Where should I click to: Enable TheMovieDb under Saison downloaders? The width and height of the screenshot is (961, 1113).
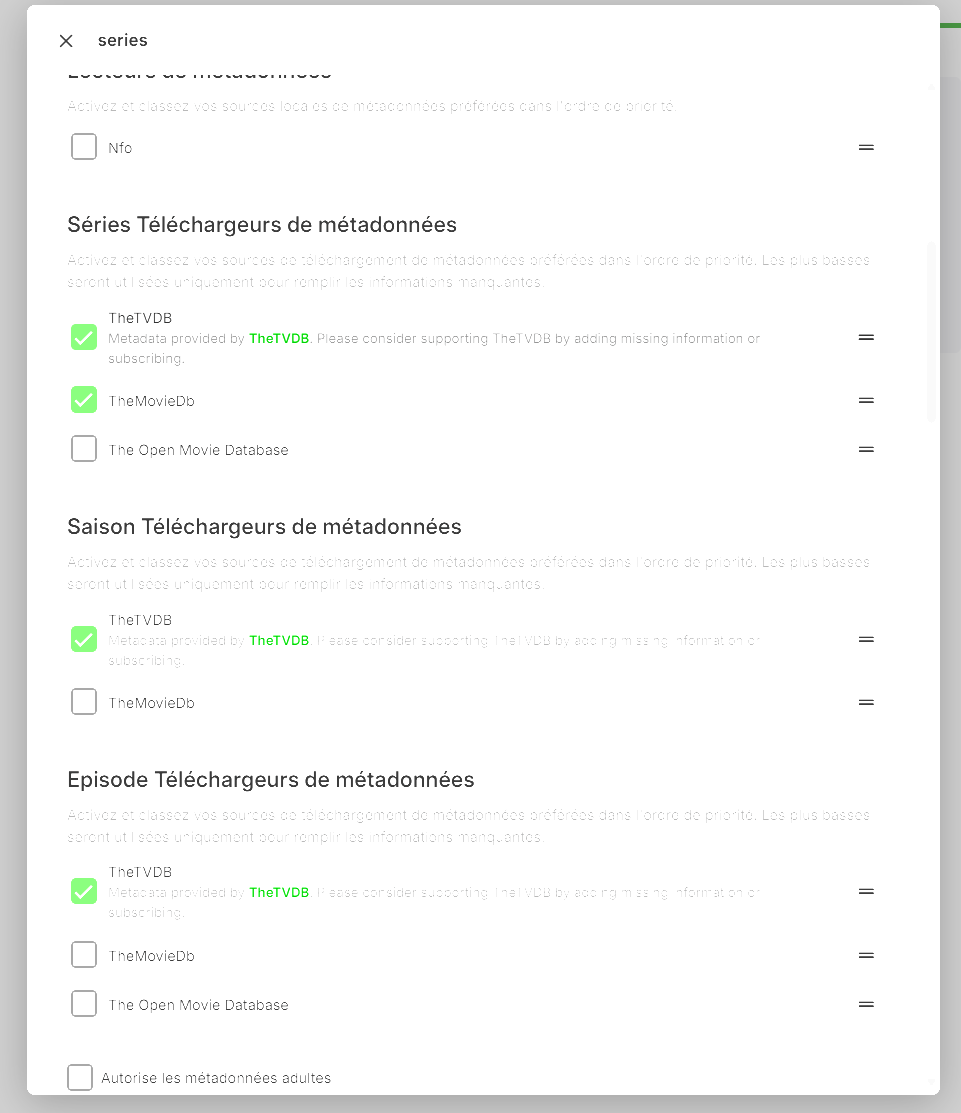tap(84, 702)
